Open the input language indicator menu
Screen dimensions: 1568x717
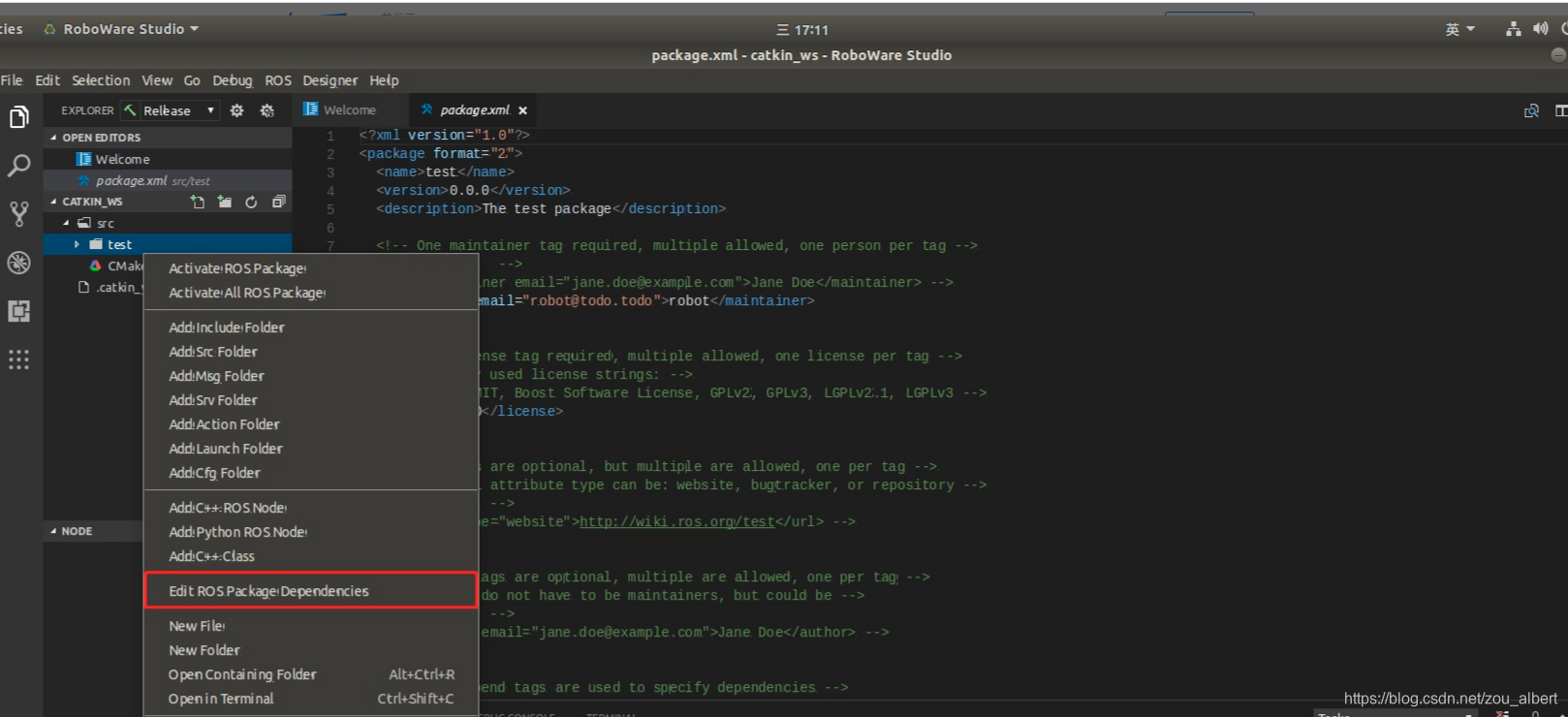pyautogui.click(x=1459, y=30)
